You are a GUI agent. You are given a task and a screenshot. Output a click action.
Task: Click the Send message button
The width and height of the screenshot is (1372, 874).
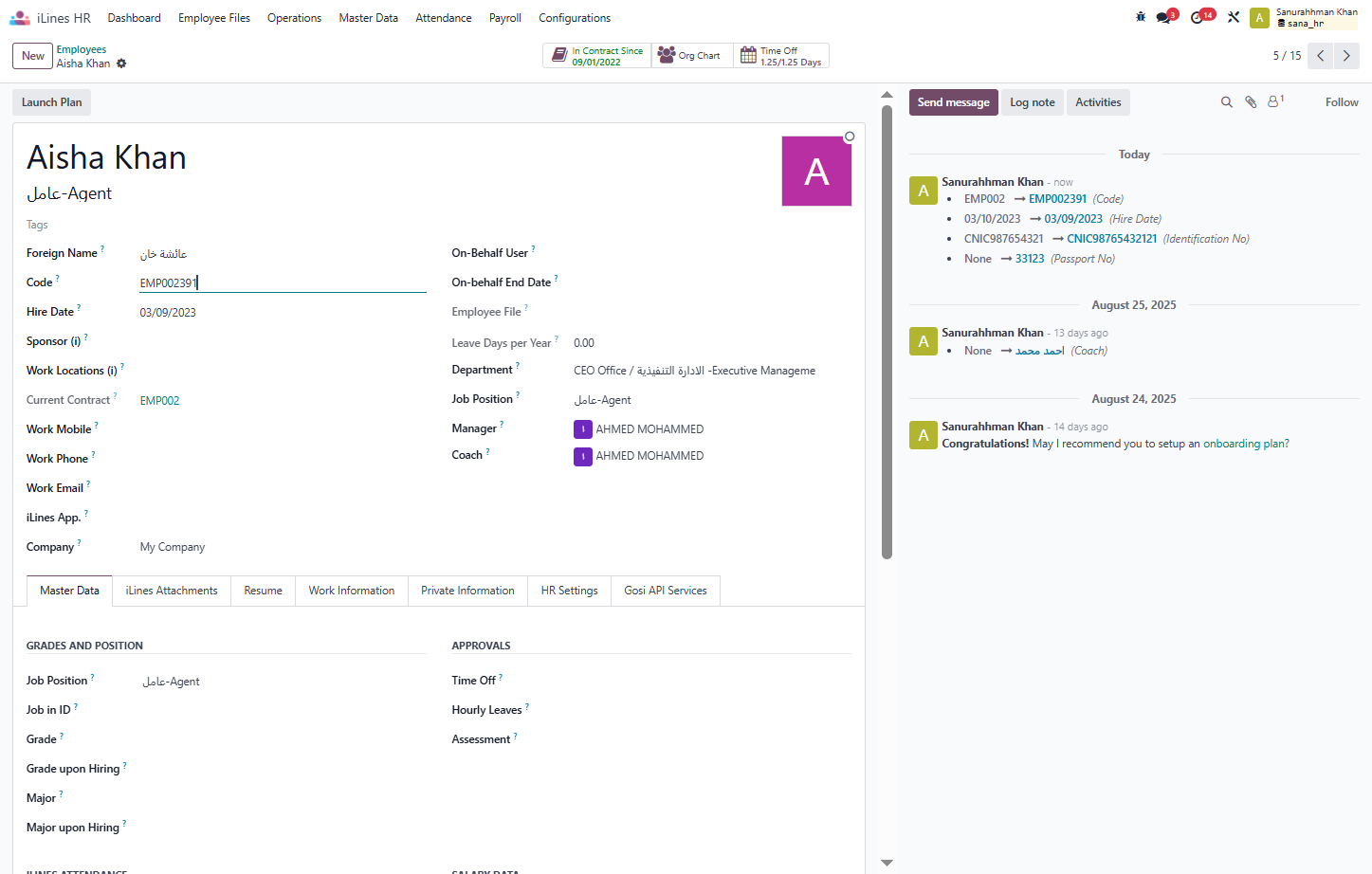click(954, 102)
